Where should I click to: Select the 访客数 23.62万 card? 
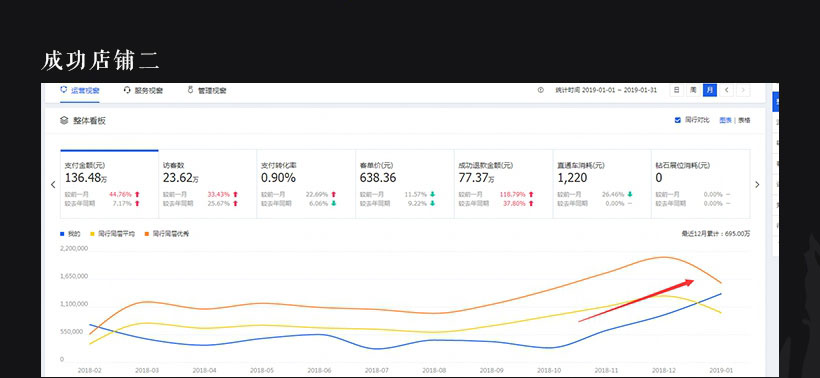(x=208, y=184)
